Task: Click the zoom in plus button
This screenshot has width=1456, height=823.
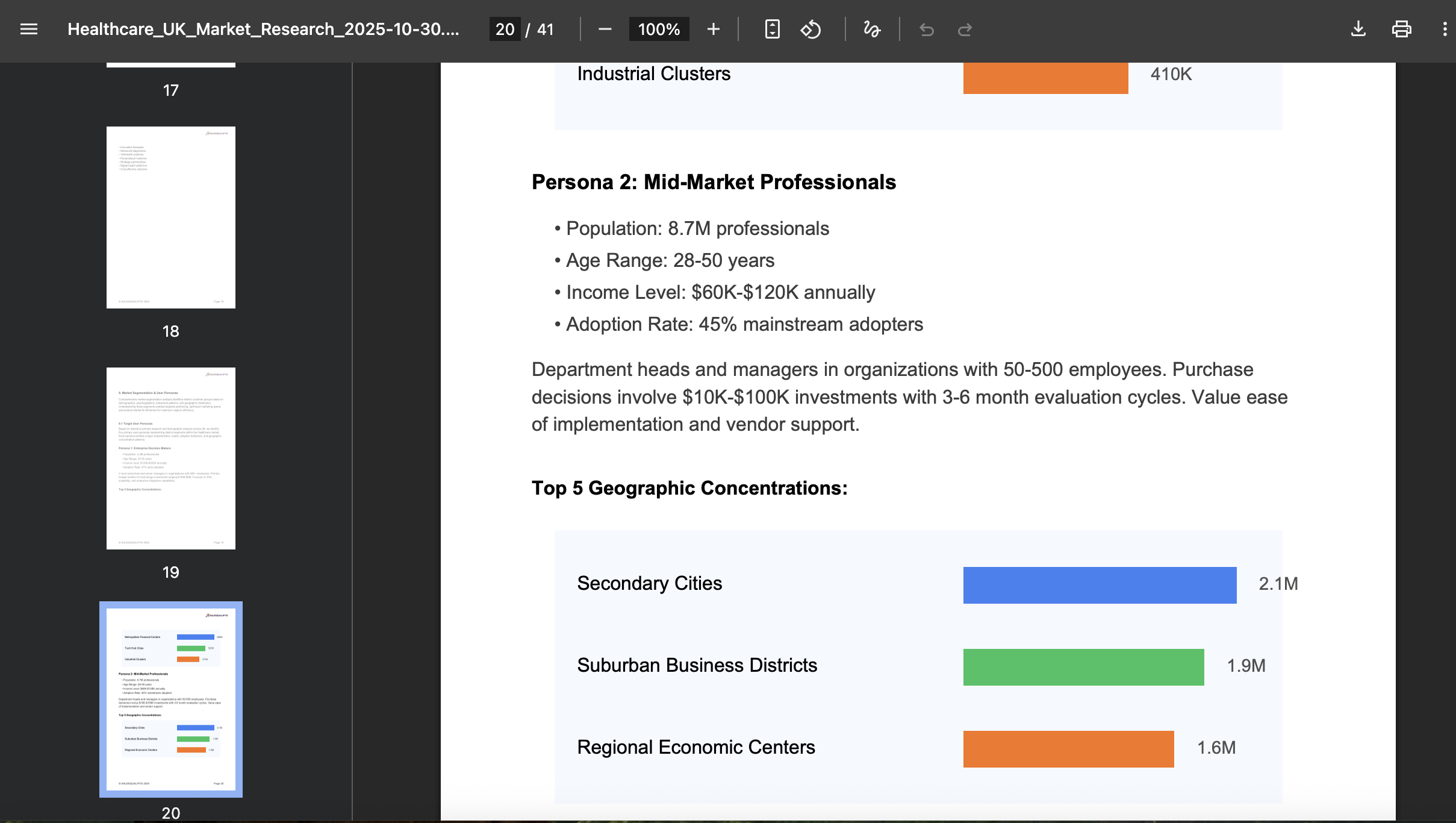Action: tap(714, 29)
